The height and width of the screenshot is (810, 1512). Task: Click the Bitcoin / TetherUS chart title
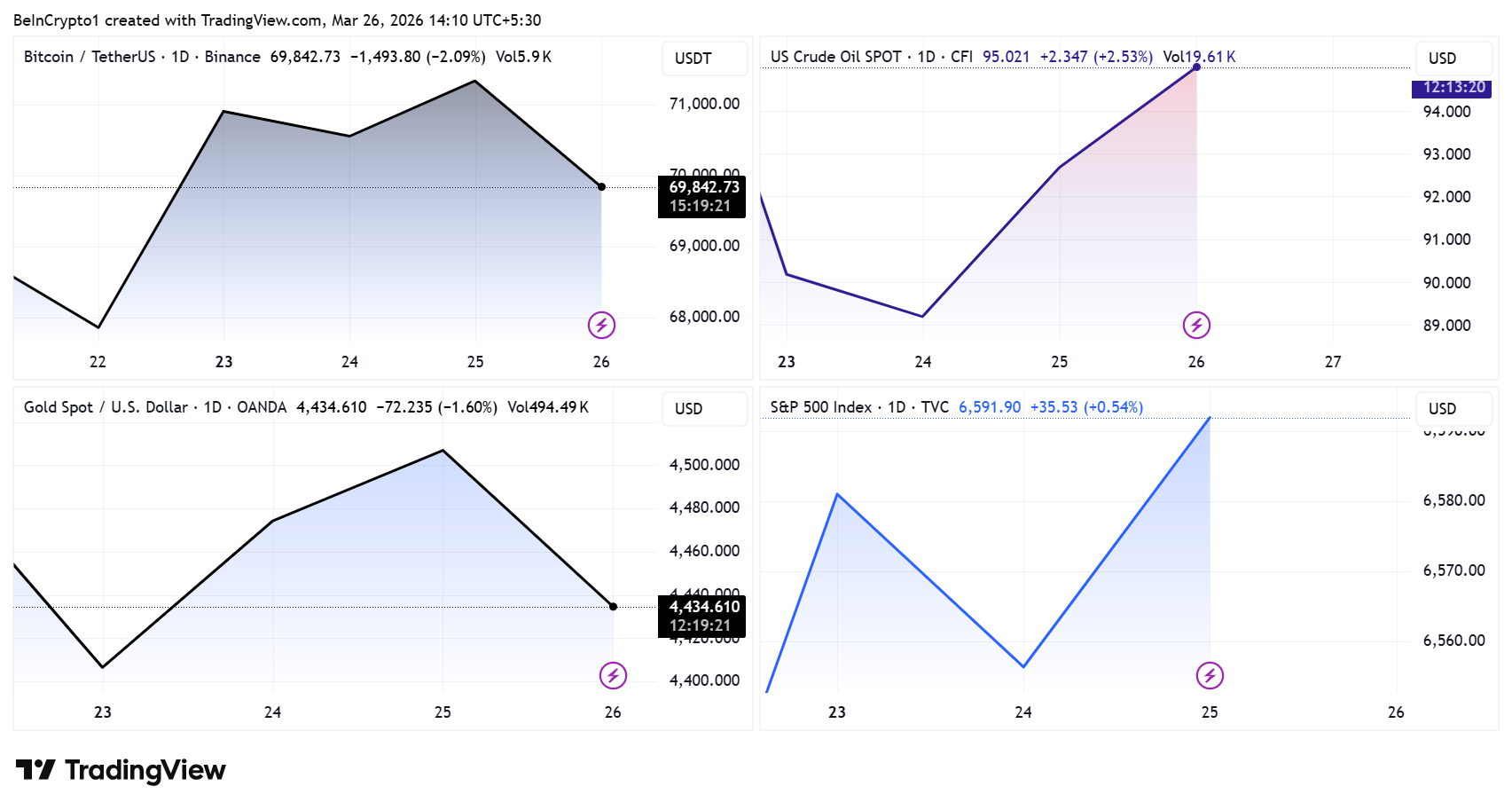89,57
